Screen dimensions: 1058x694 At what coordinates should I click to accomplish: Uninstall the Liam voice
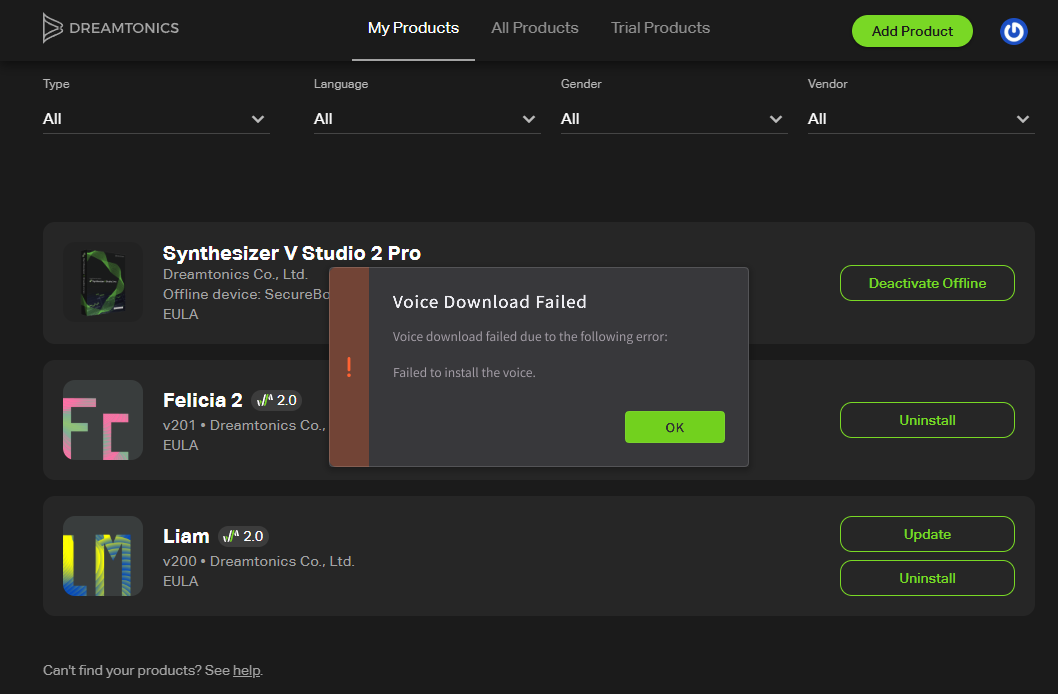coord(927,578)
